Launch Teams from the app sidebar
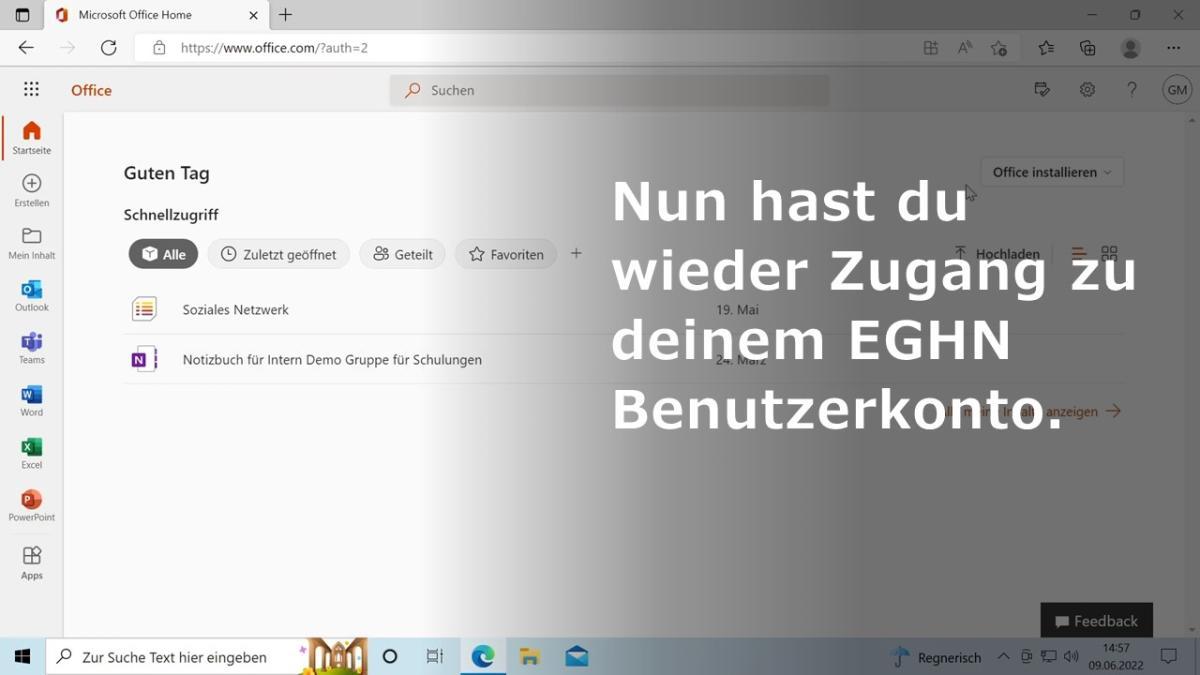Viewport: 1200px width, 675px height. [x=31, y=348]
